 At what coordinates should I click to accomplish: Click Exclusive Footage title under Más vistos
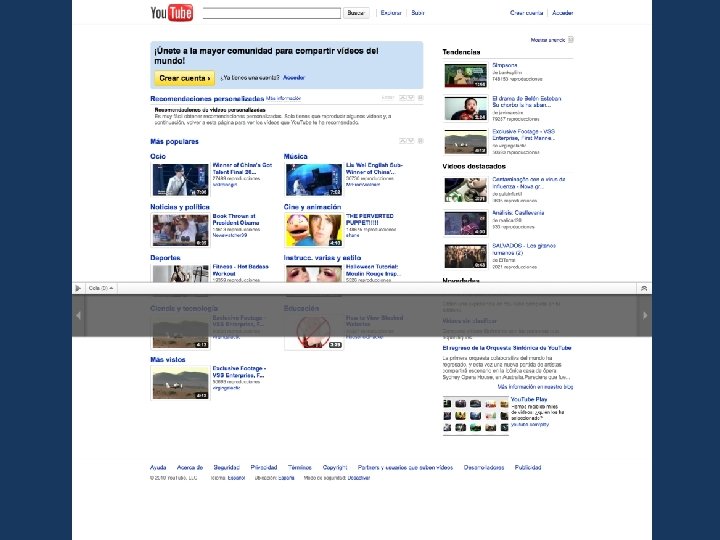[x=239, y=372]
